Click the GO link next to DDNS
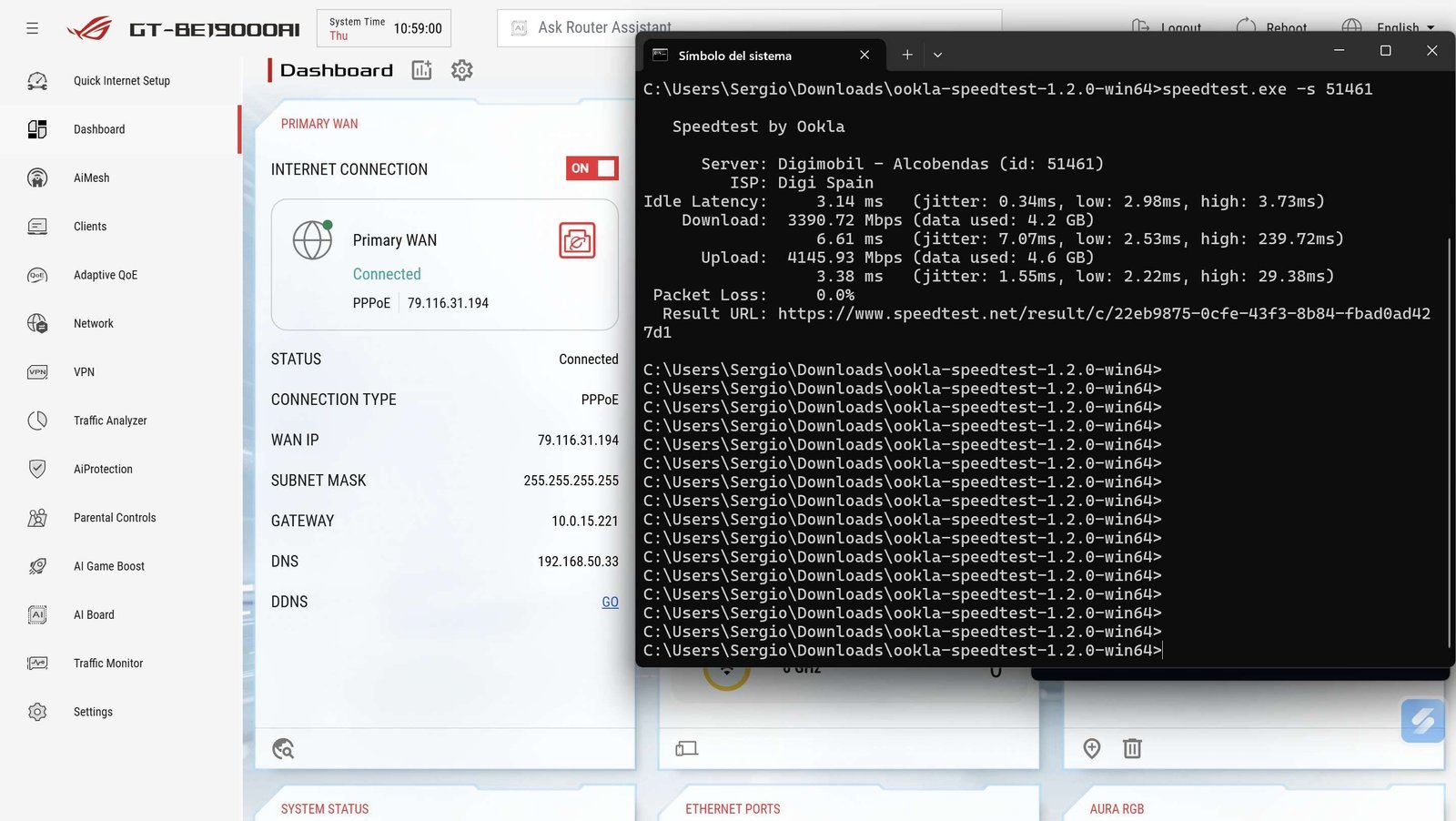1456x821 pixels. point(610,602)
